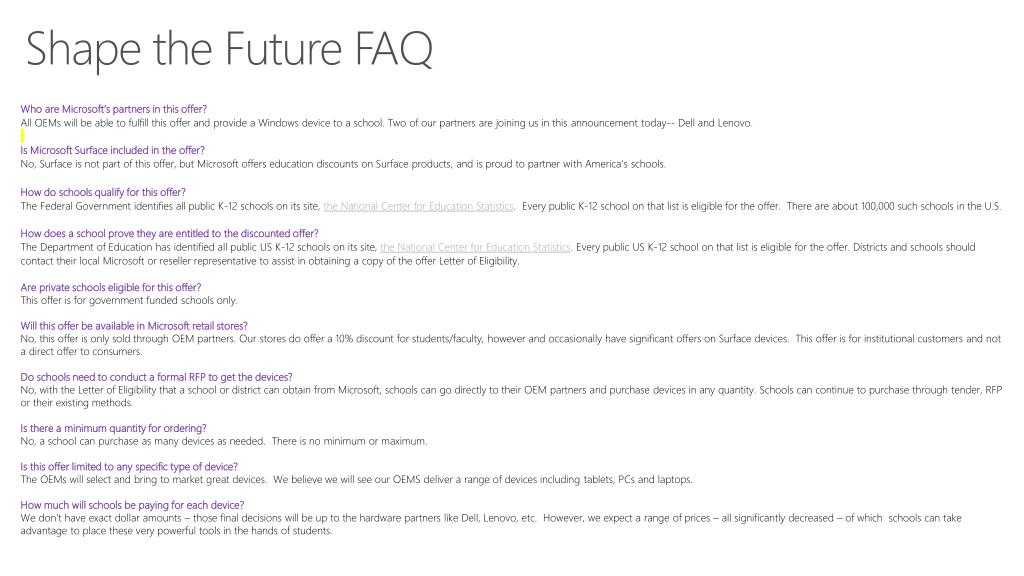Click 'Will this offer be available in Microsoft retail stores?'
This screenshot has height=576, width=1024.
point(134,326)
